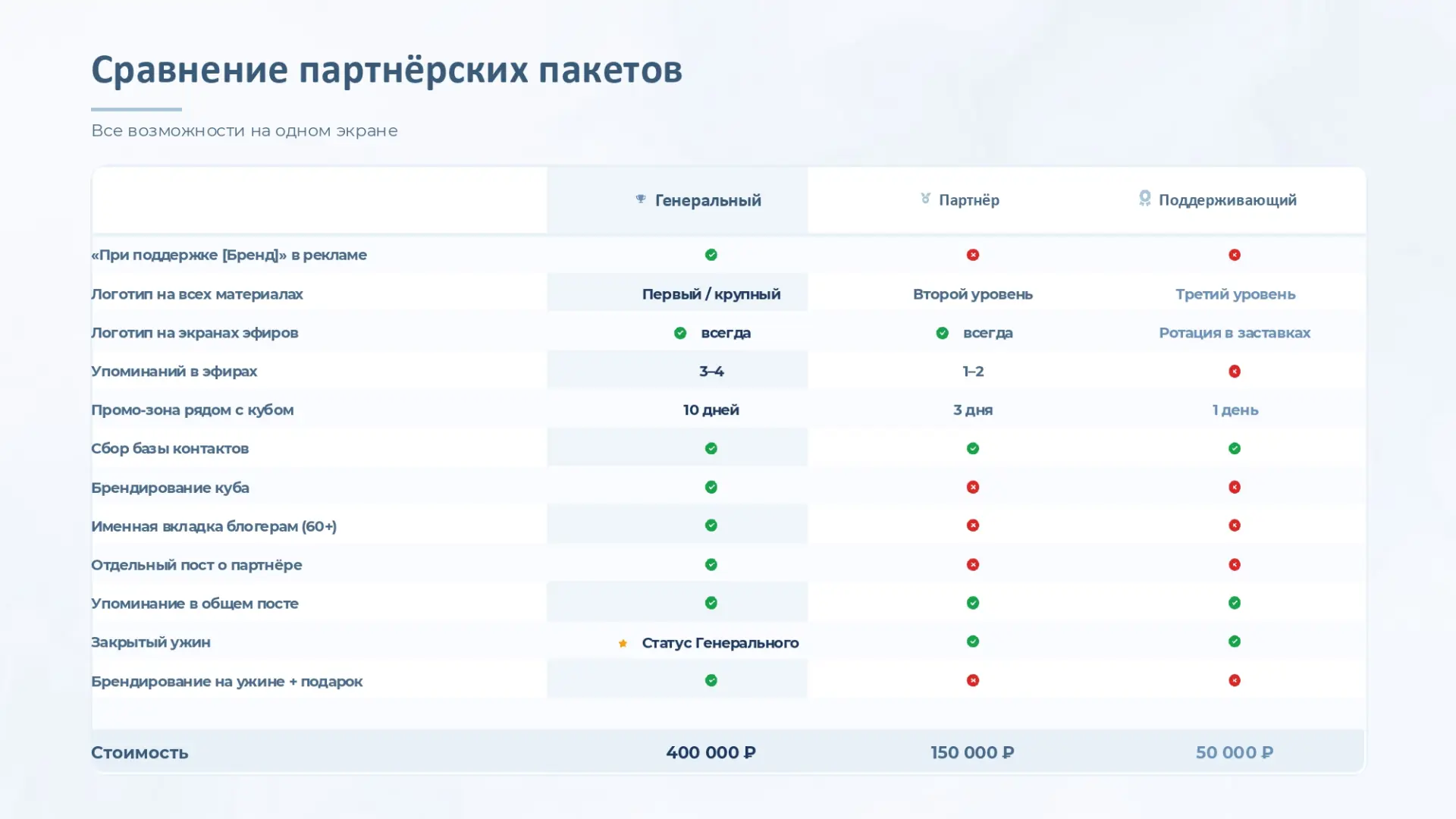Click the Третий уровень cell

[1235, 294]
